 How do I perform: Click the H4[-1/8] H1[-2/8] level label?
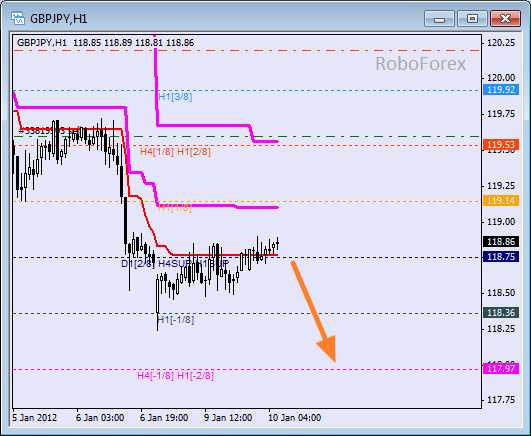tap(175, 375)
